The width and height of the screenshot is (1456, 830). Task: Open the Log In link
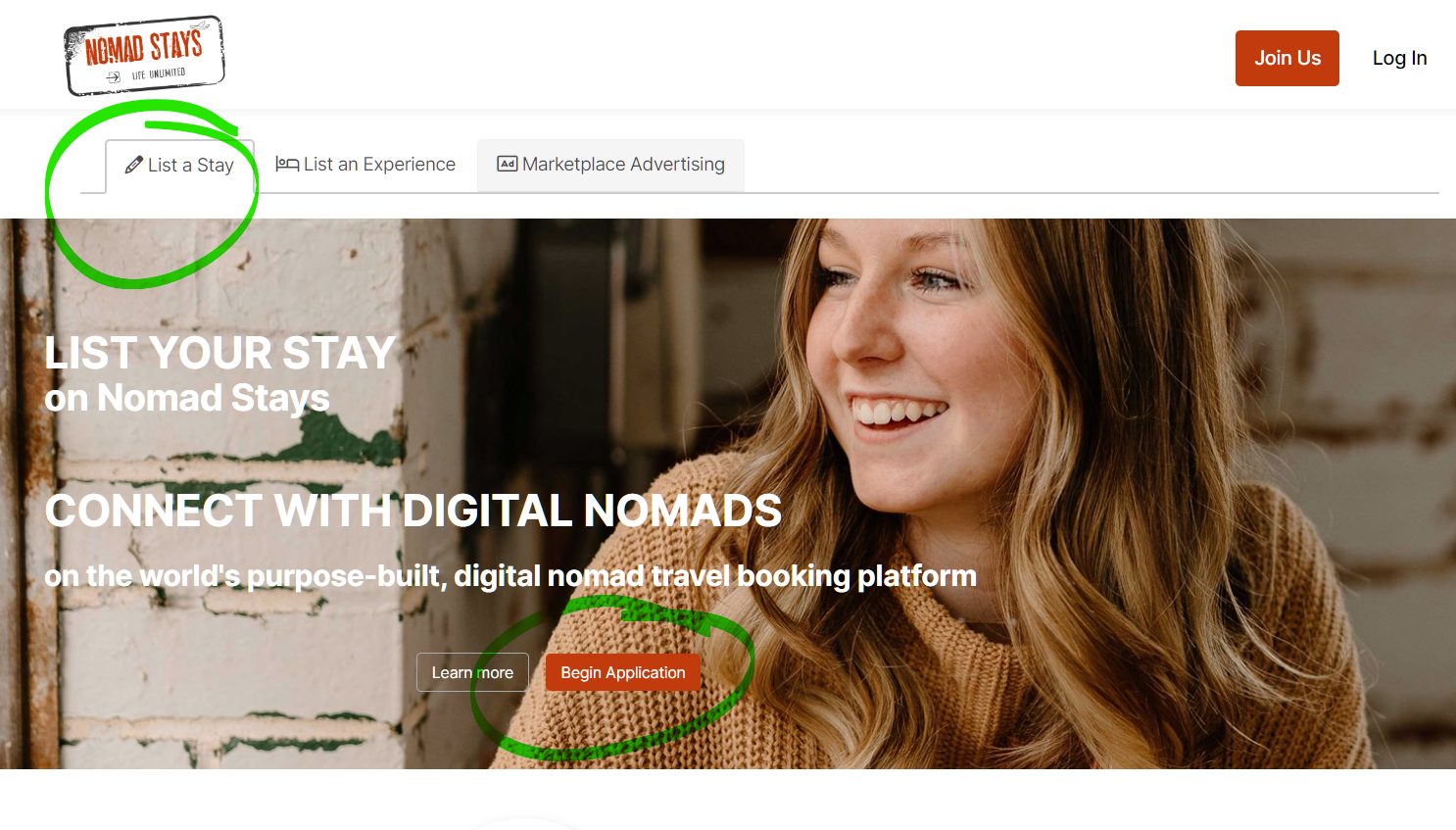[1399, 58]
